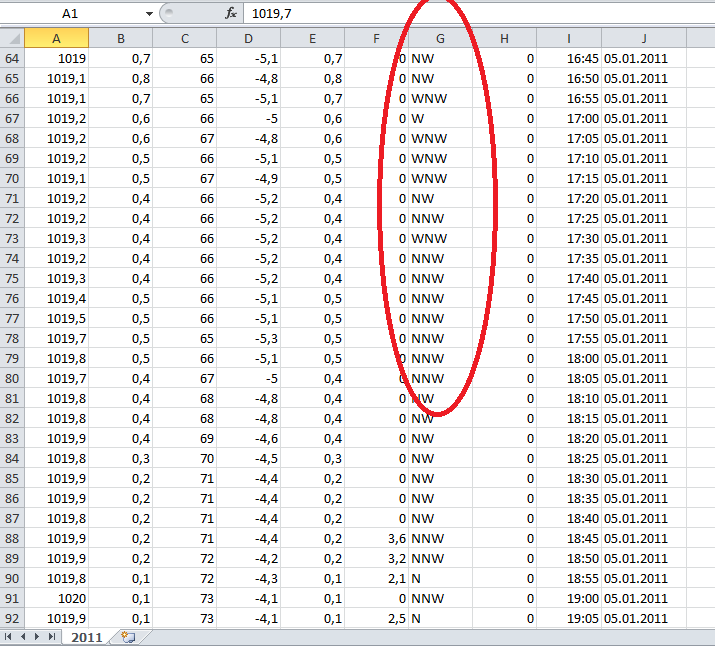Click cell H64 with value 0

coord(504,58)
